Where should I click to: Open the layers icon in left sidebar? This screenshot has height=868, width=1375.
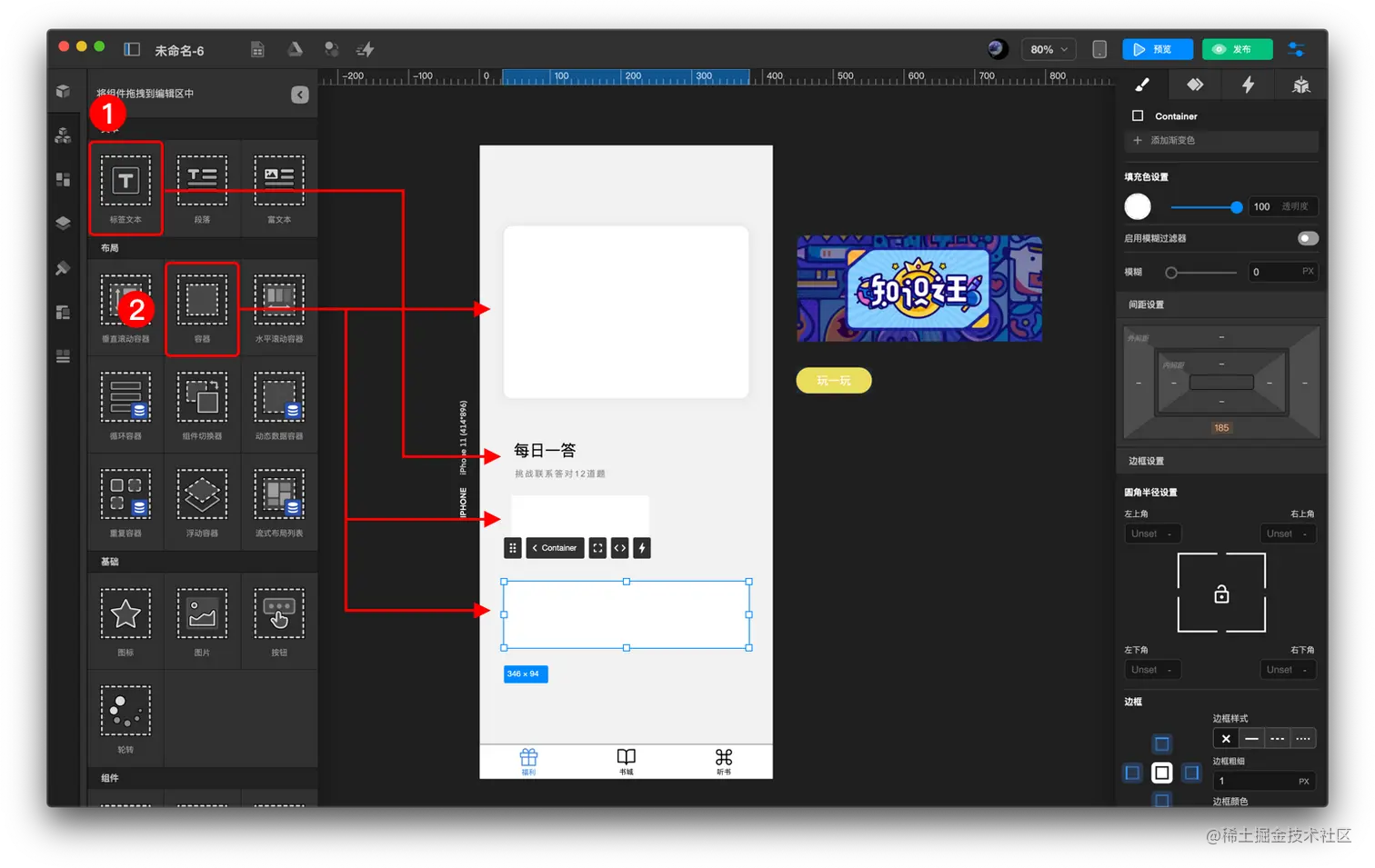pos(63,223)
